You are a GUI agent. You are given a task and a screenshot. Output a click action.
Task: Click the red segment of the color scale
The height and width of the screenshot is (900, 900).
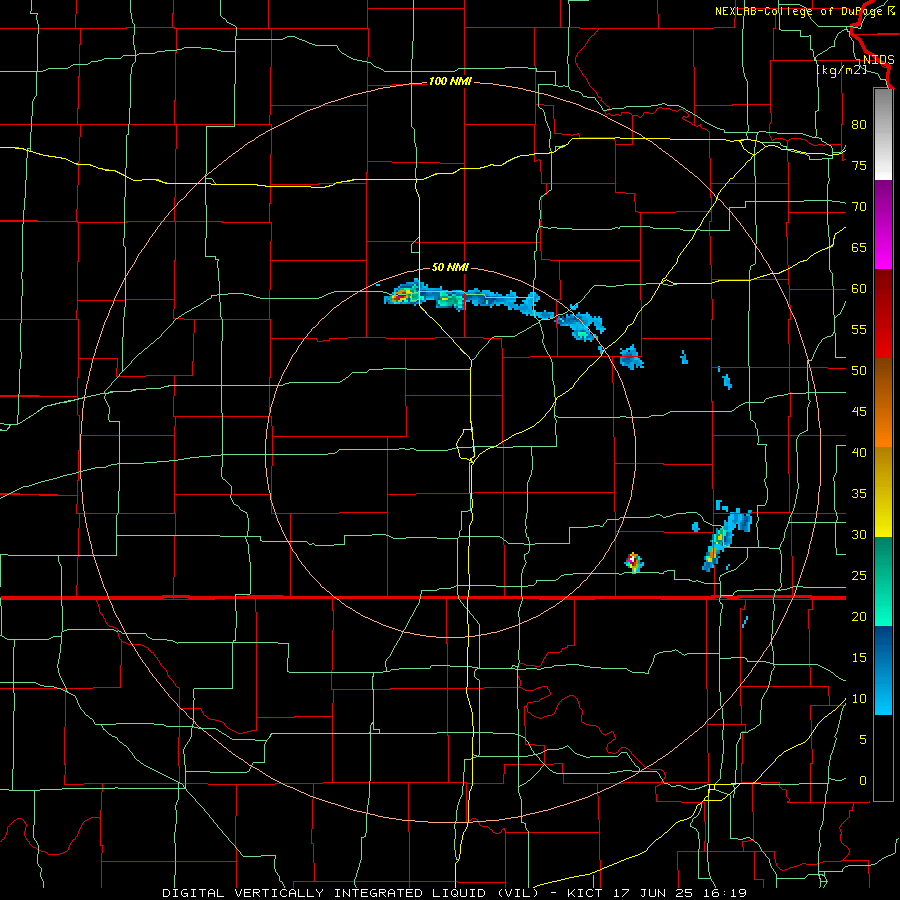pos(883,313)
